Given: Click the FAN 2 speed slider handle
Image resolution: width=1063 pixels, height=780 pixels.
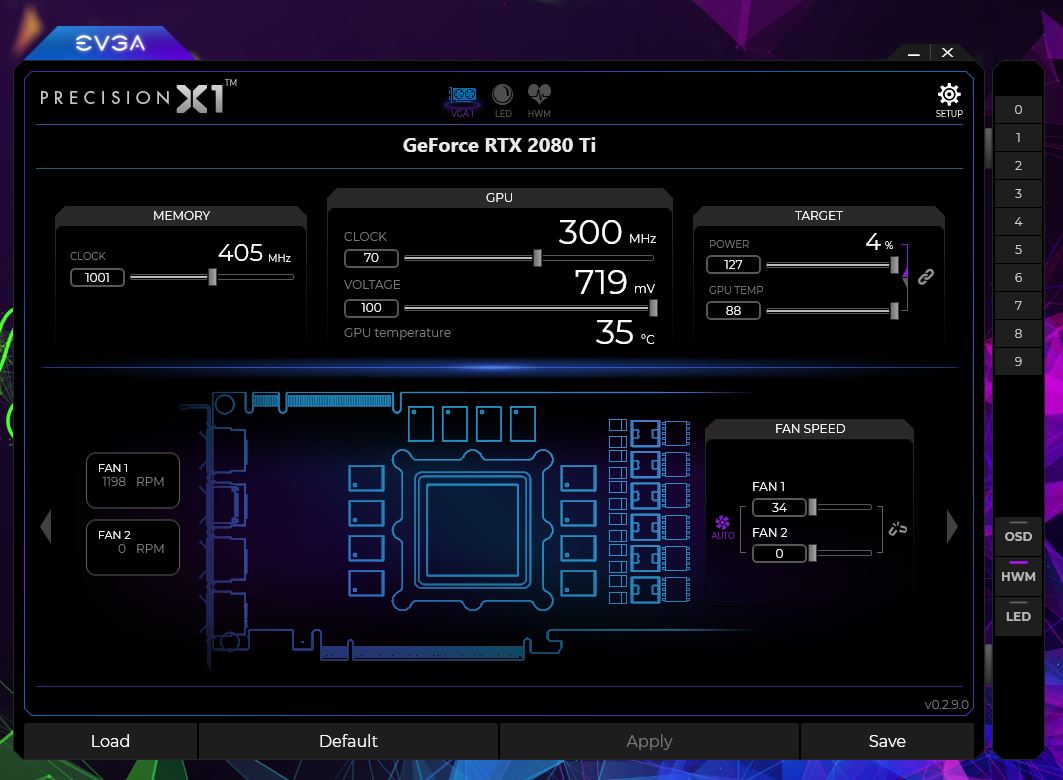Looking at the screenshot, I should click(x=812, y=553).
